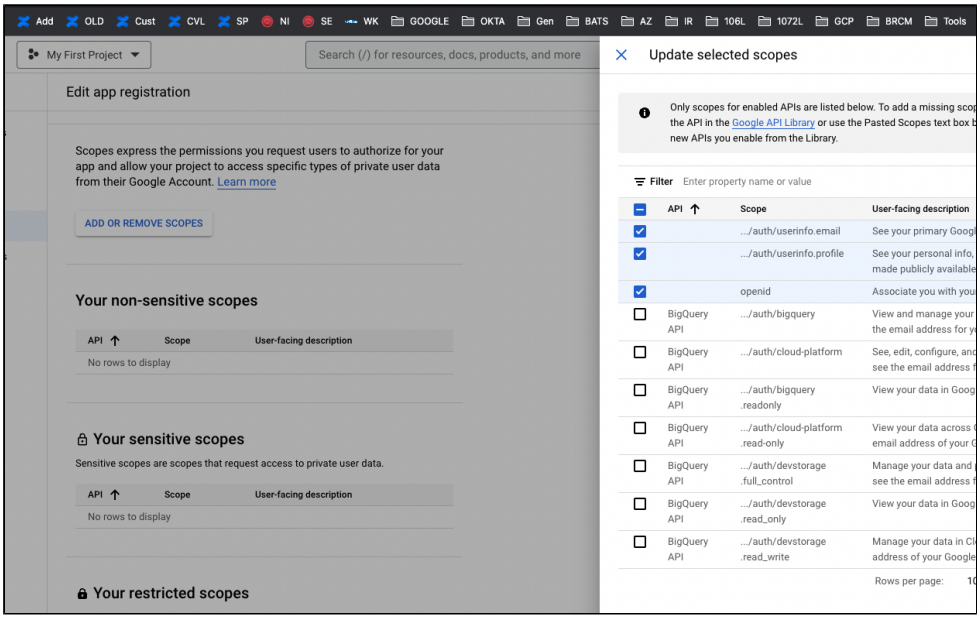Click the NI bookmark icon
The image size is (977, 617).
(x=269, y=21)
